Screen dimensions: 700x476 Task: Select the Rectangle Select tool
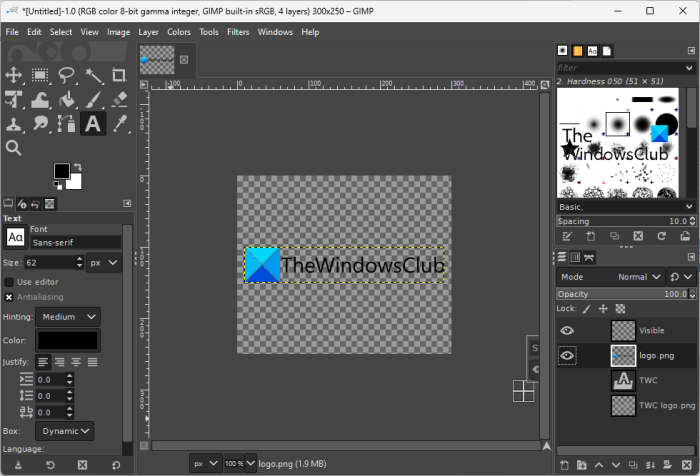40,74
